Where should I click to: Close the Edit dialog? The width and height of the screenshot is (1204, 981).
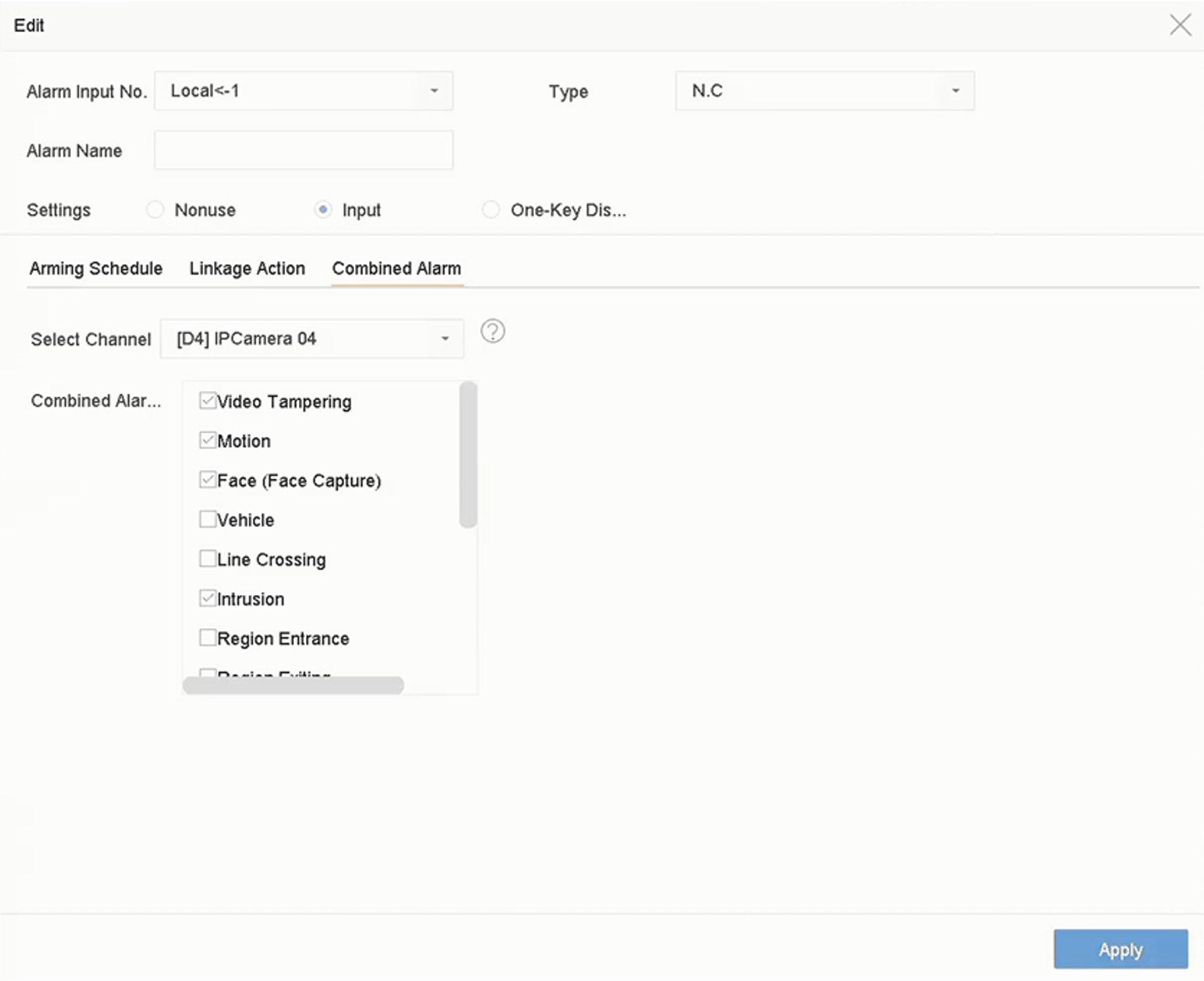point(1180,25)
